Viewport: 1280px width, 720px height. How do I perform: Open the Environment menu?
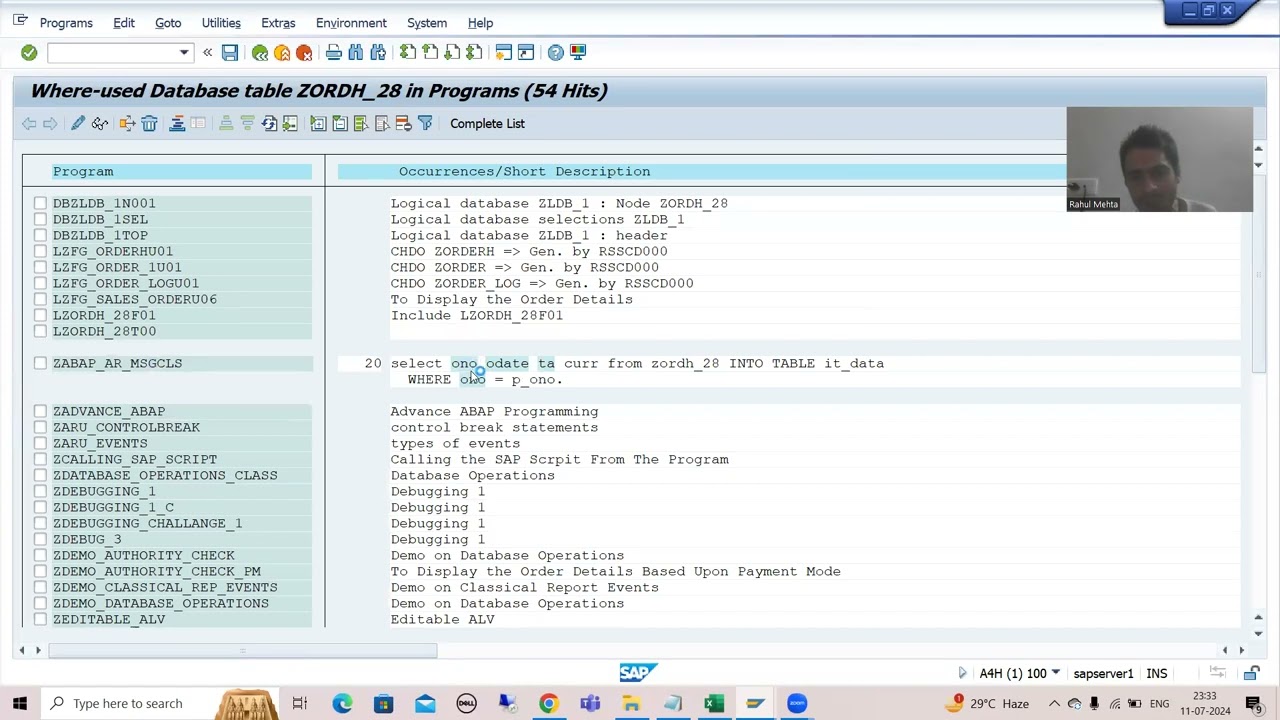(x=351, y=22)
